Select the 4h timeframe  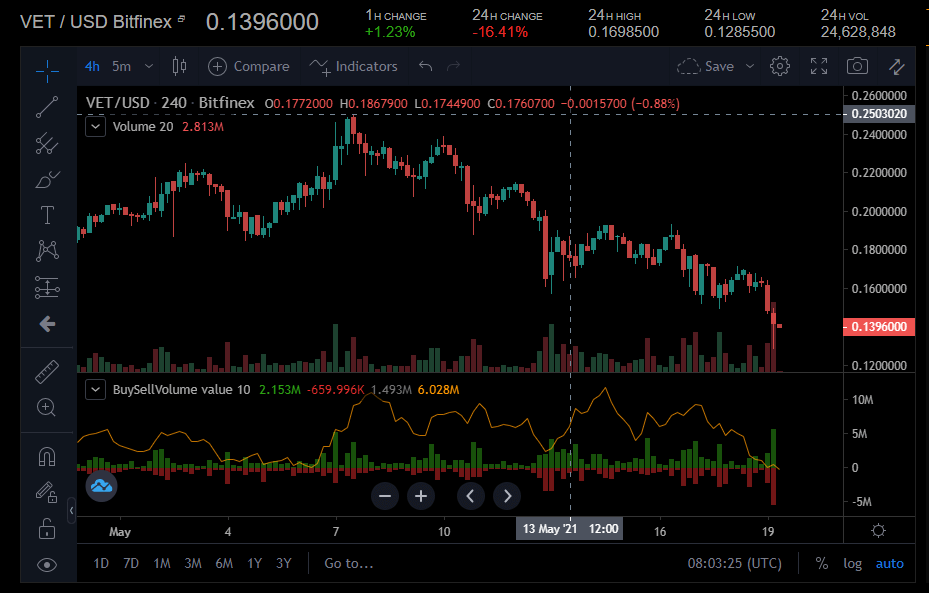pyautogui.click(x=92, y=66)
